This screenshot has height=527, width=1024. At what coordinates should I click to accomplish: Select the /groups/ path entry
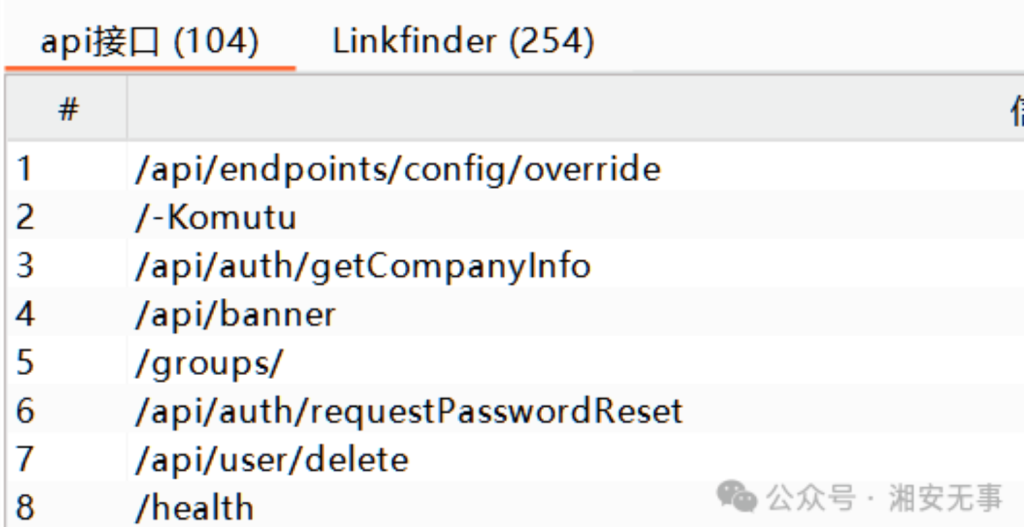point(209,363)
